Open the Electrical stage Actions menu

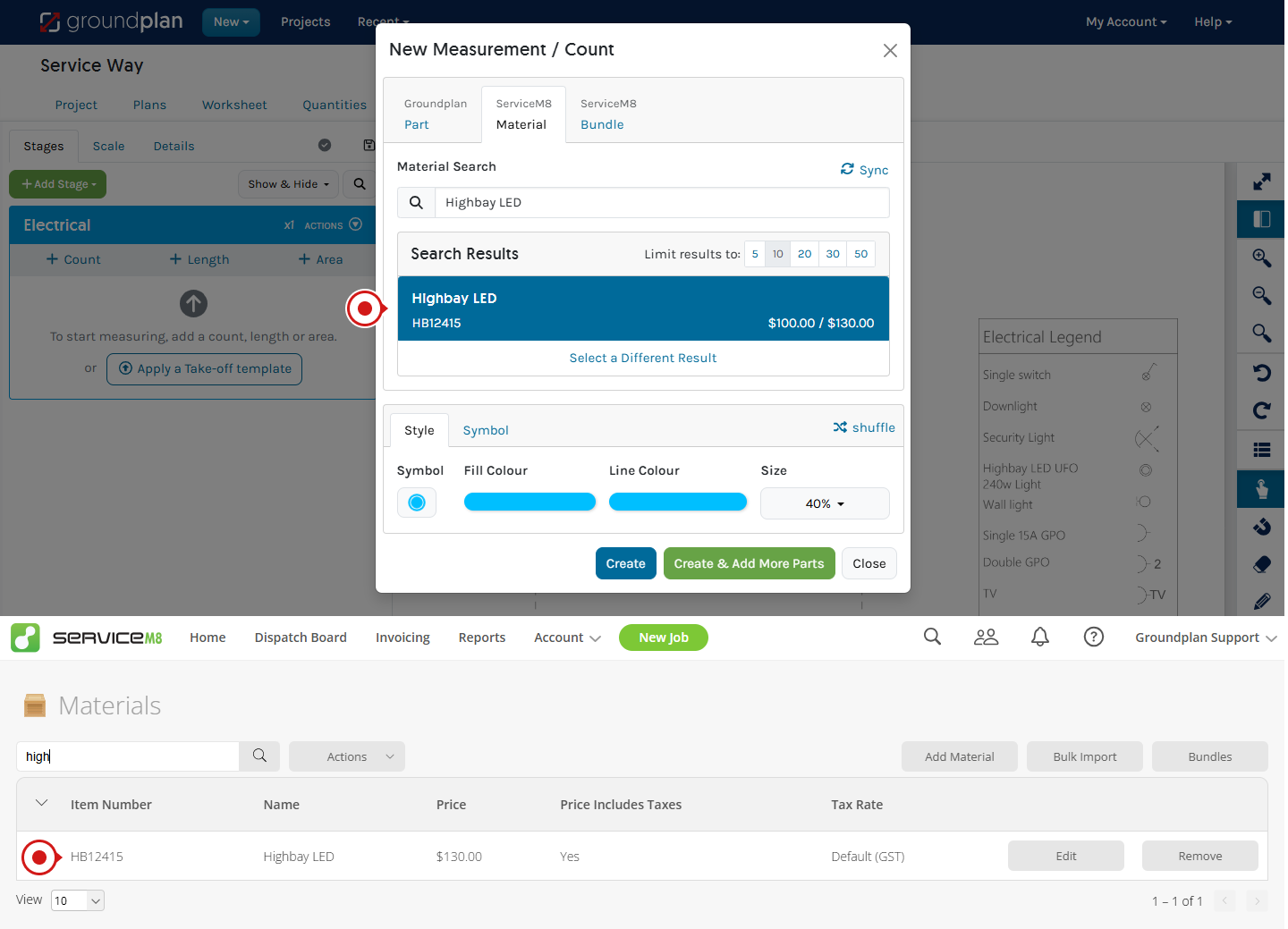pos(333,225)
